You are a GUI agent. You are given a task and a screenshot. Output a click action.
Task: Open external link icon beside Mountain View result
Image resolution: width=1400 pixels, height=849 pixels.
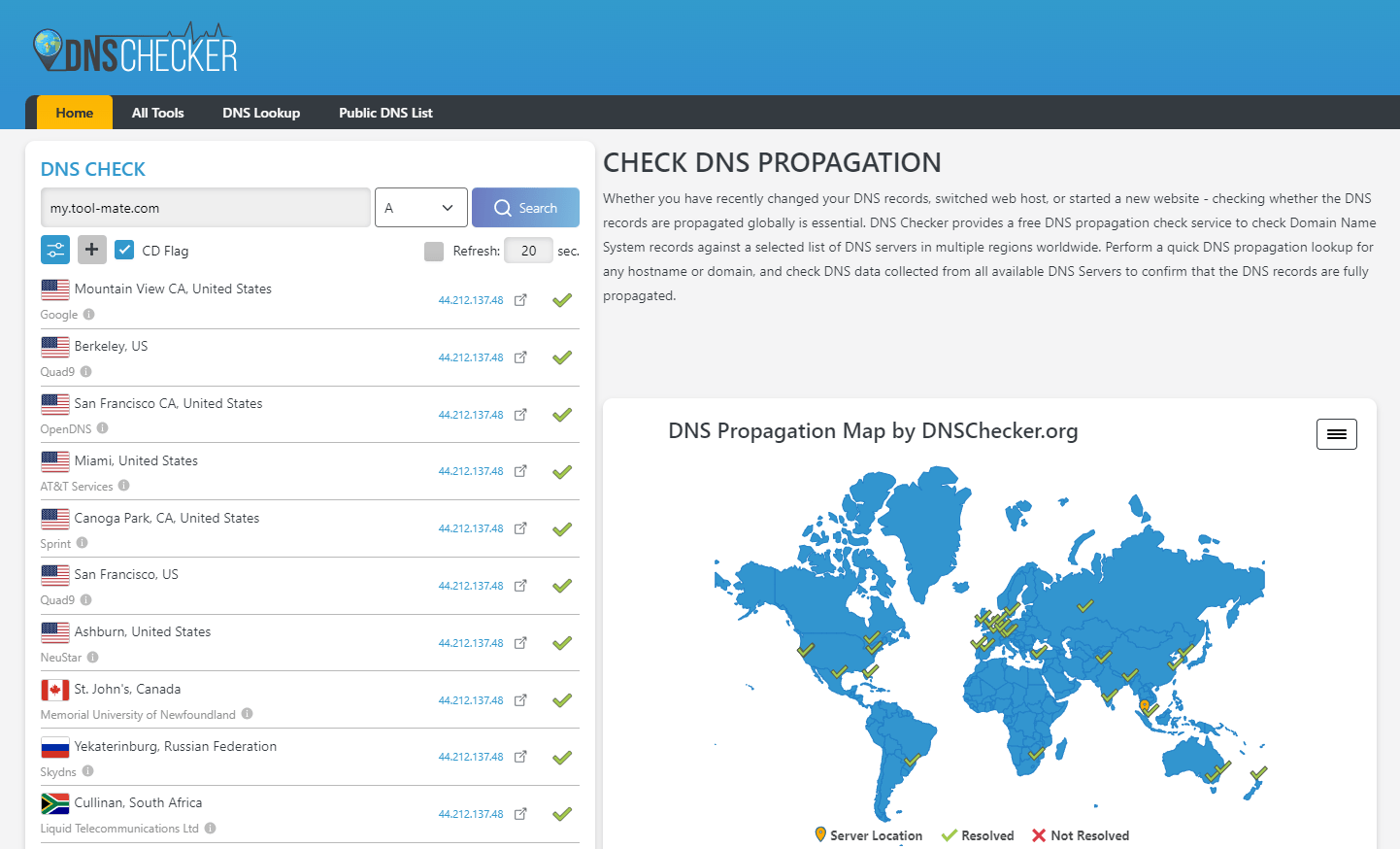[x=520, y=300]
